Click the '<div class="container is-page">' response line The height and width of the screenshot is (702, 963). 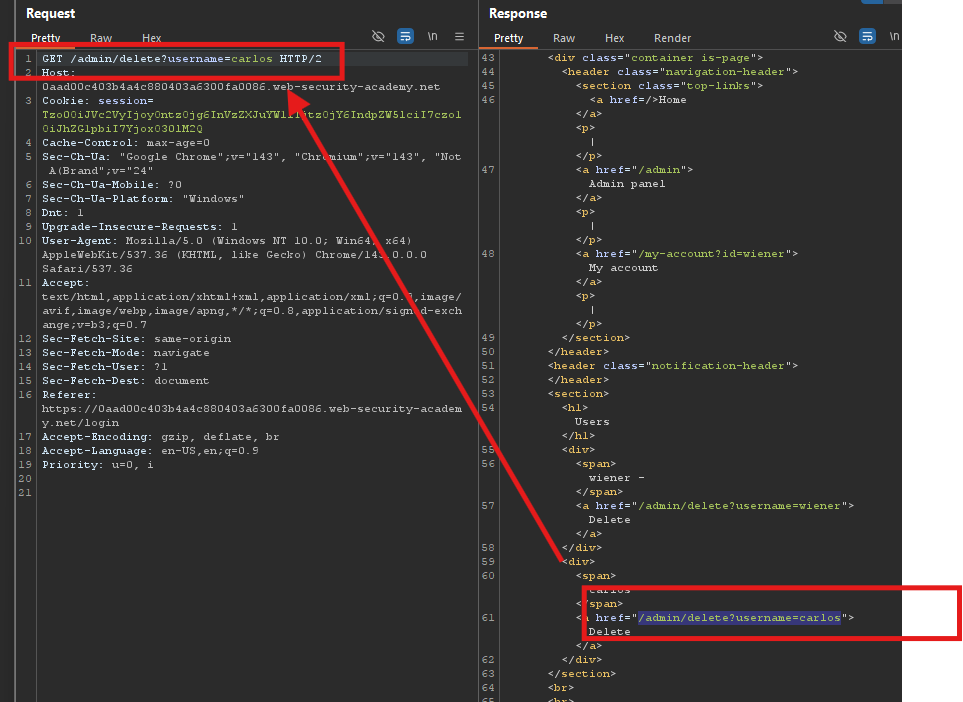pyautogui.click(x=655, y=58)
